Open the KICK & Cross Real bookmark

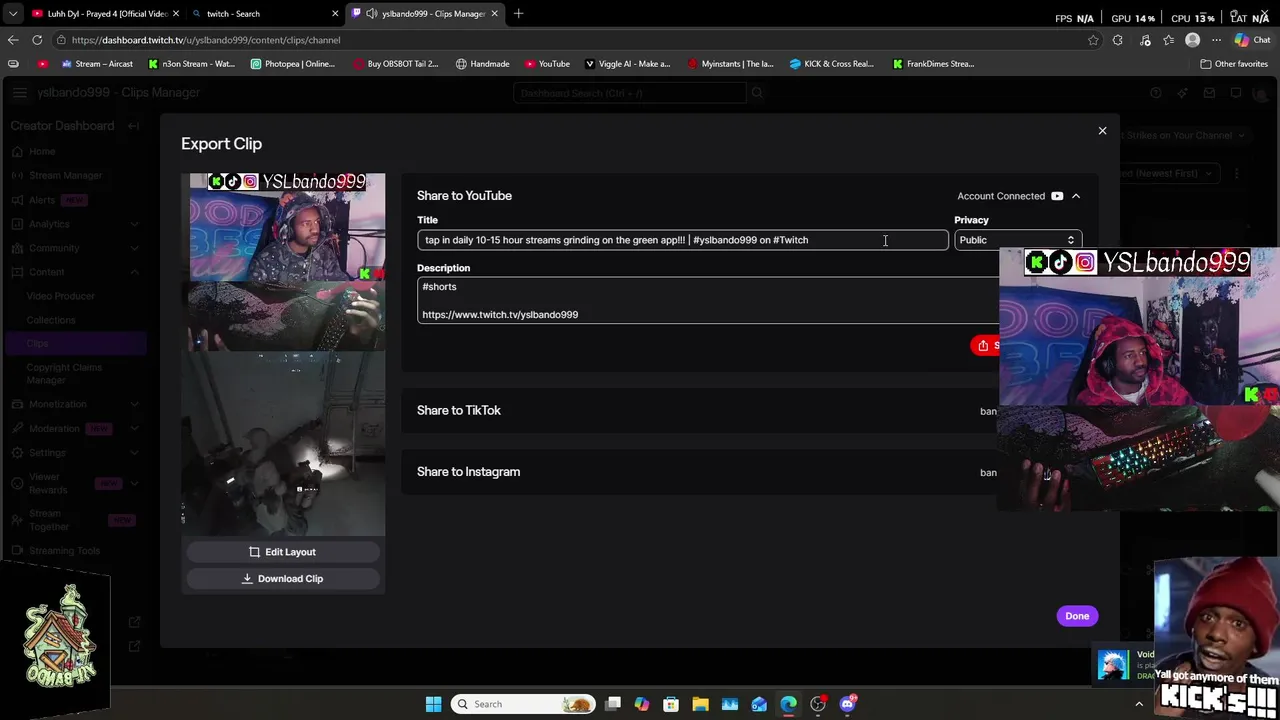pos(832,64)
